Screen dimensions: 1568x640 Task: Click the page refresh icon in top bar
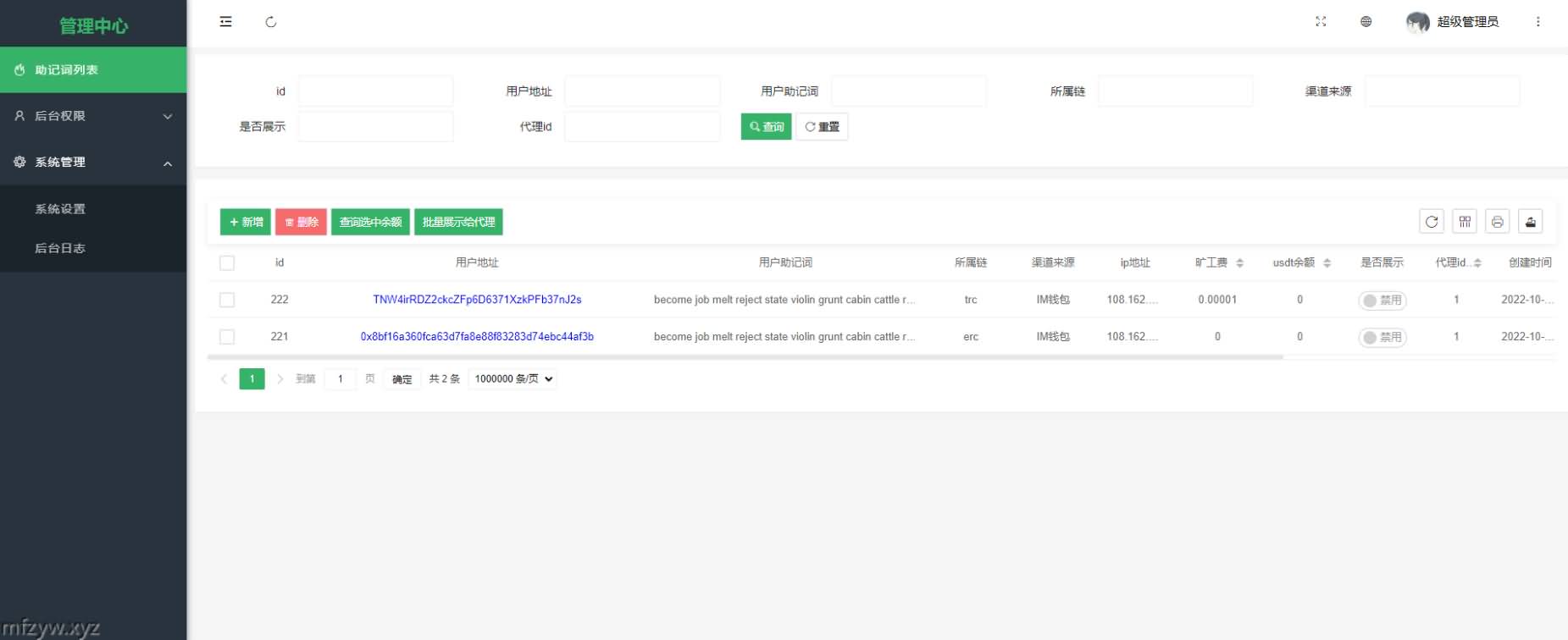271,22
